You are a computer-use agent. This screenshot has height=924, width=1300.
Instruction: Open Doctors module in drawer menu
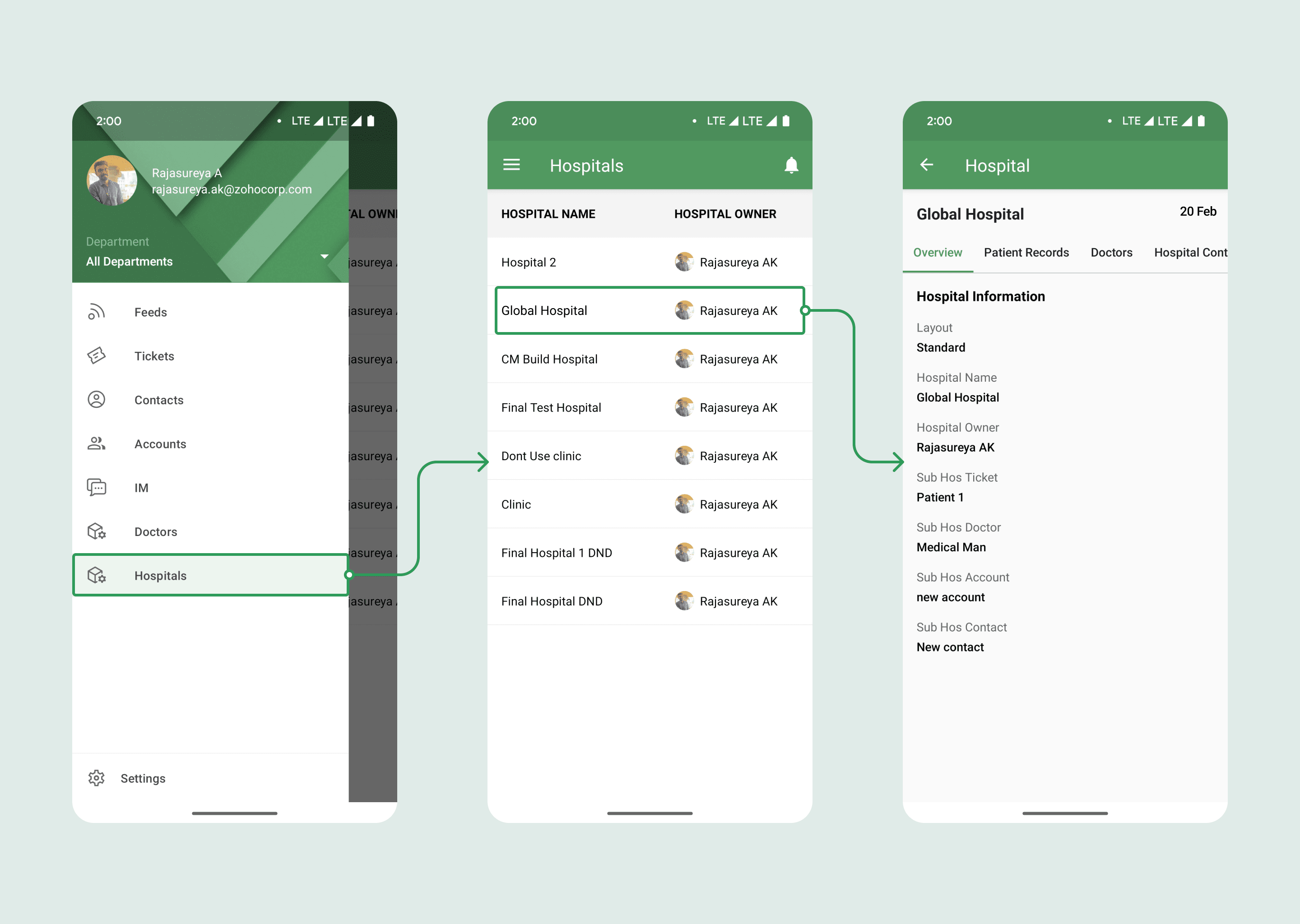pos(155,531)
